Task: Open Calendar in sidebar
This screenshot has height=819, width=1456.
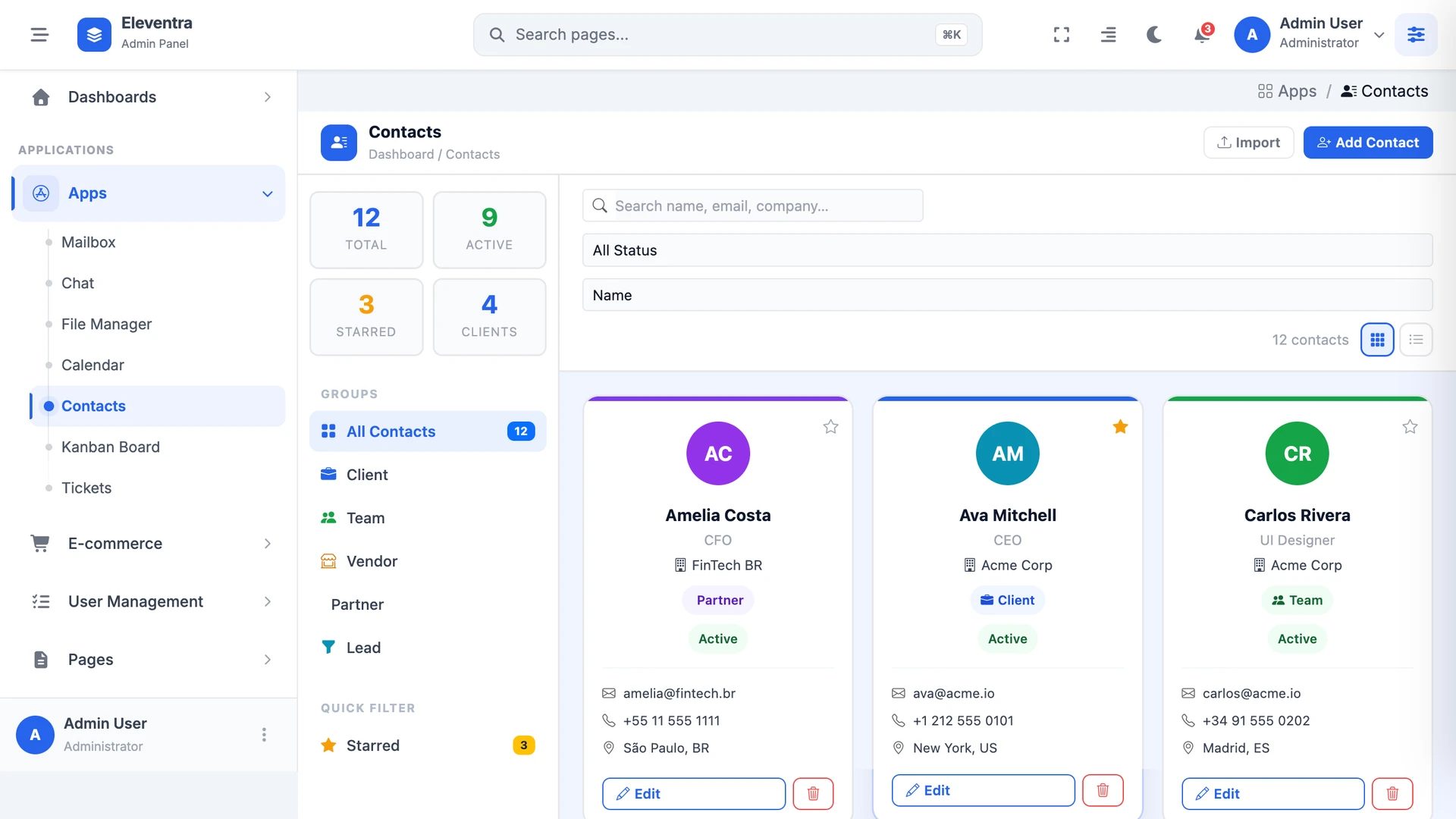Action: click(93, 366)
